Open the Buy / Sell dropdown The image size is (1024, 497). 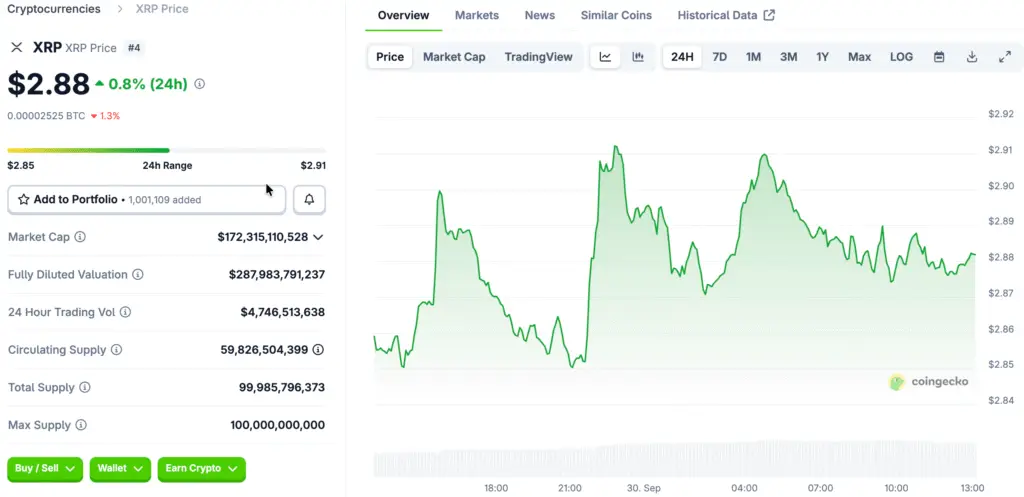[45, 469]
